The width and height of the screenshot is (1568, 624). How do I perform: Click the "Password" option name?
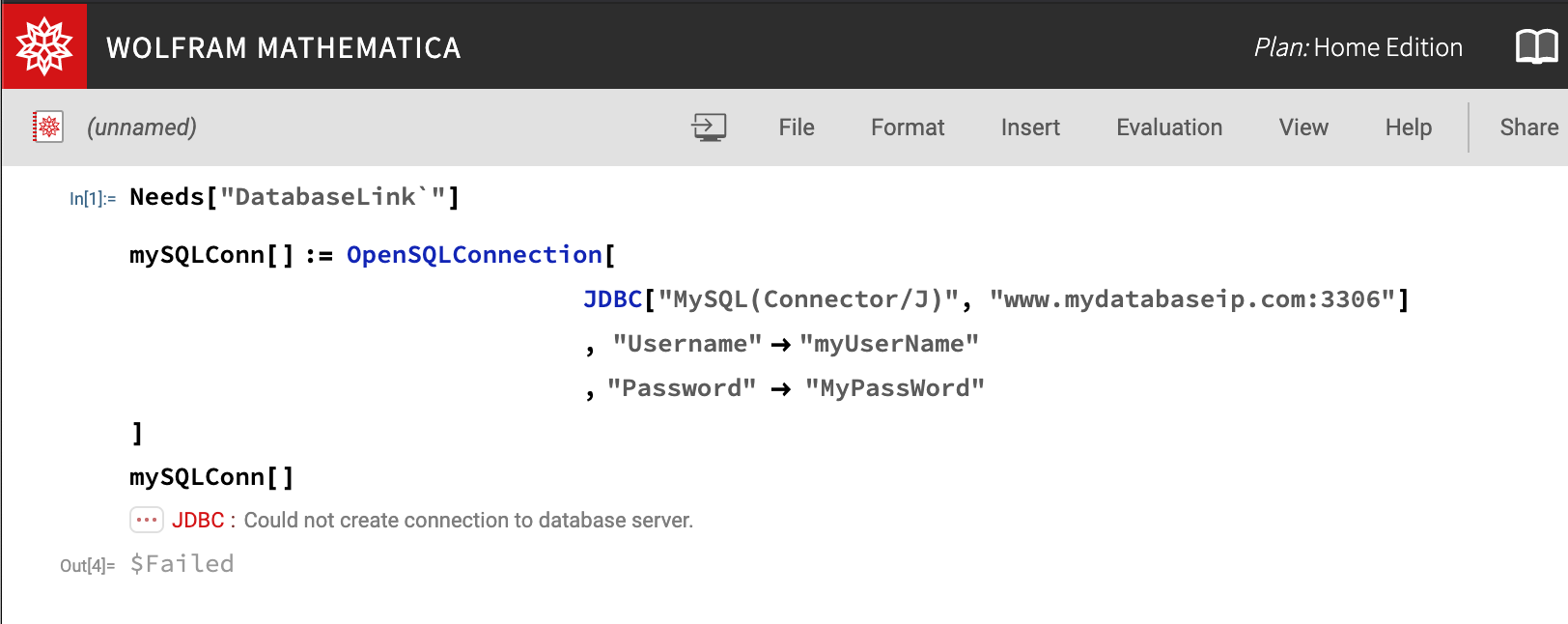click(x=682, y=388)
